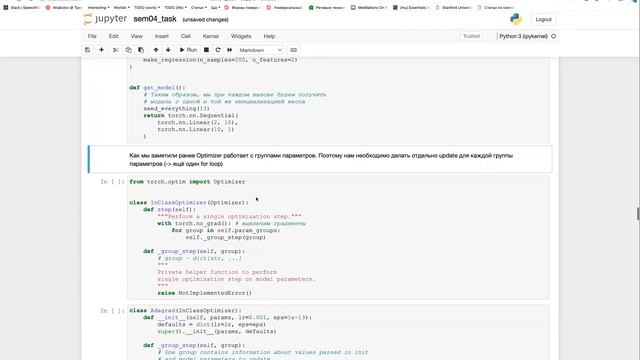Open the Widgets menu
This screenshot has height=360, width=640.
coord(241,36)
